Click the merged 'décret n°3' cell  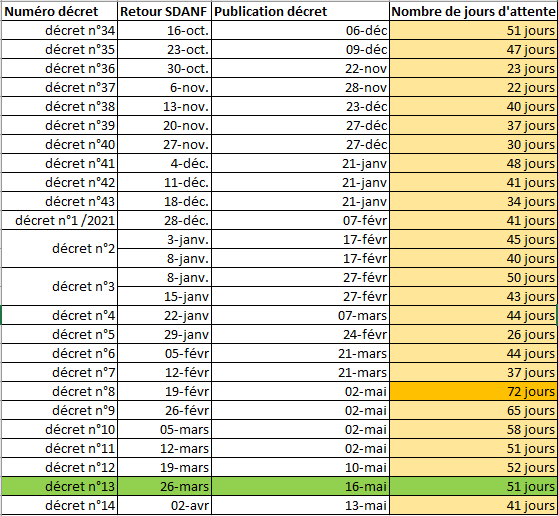59,286
